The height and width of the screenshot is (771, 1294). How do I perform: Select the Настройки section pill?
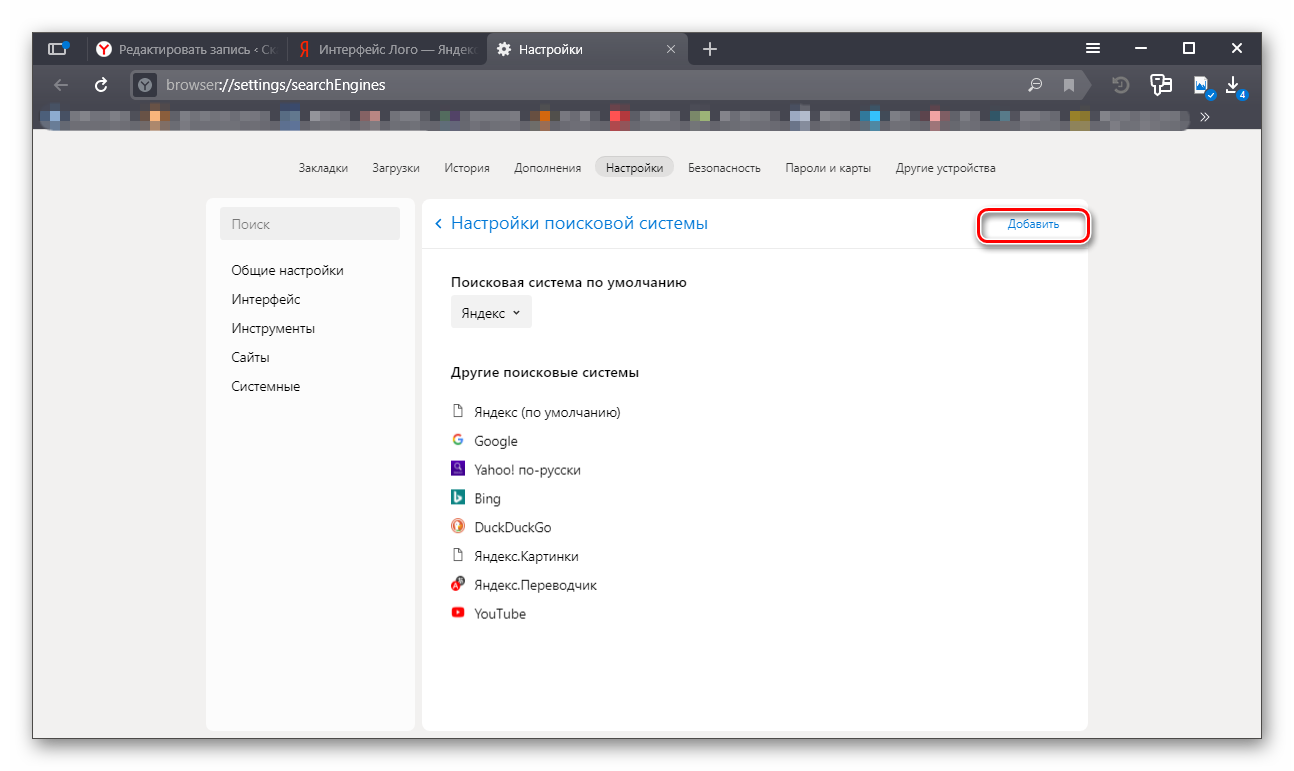tap(634, 168)
